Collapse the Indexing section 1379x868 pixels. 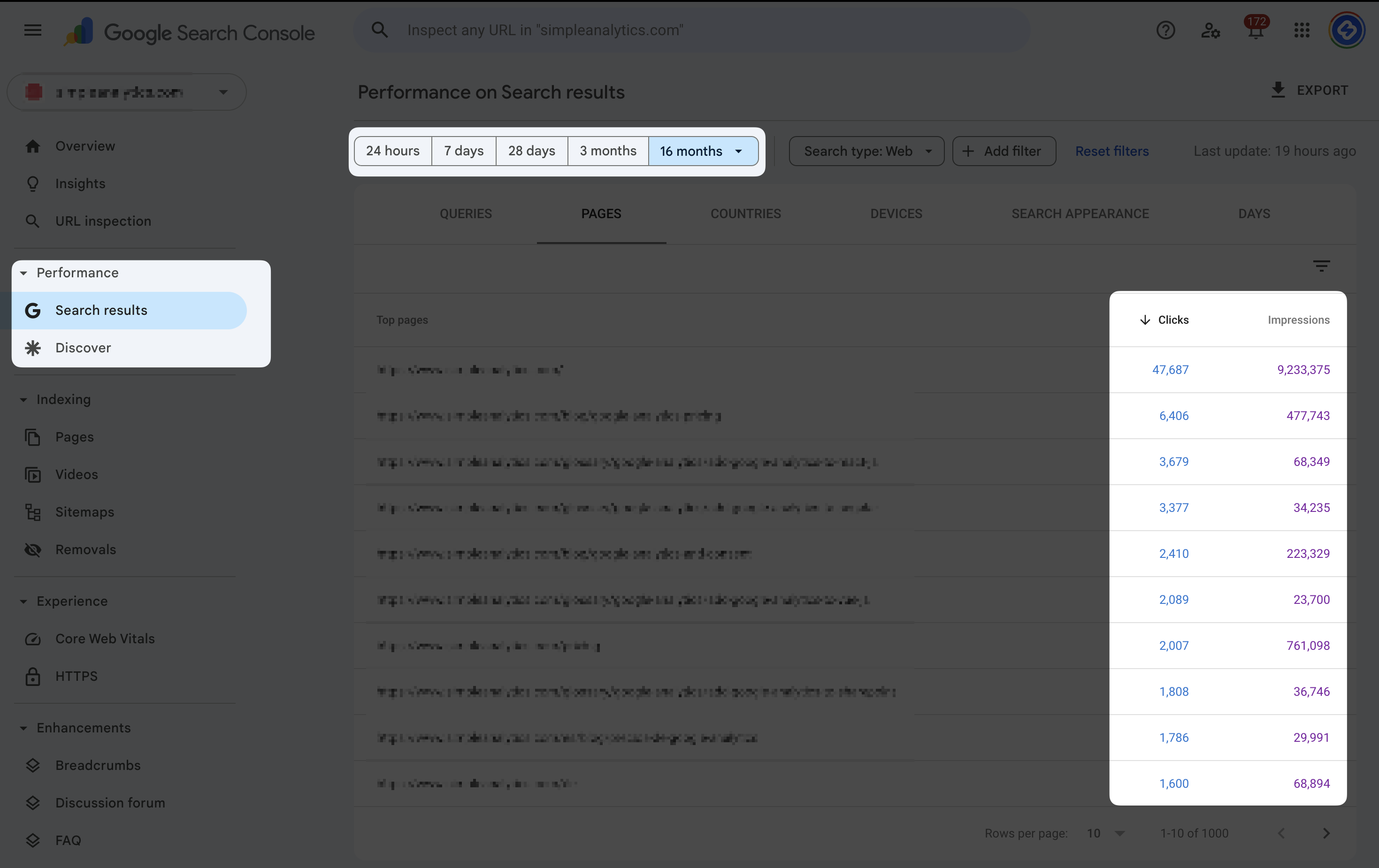pos(23,400)
